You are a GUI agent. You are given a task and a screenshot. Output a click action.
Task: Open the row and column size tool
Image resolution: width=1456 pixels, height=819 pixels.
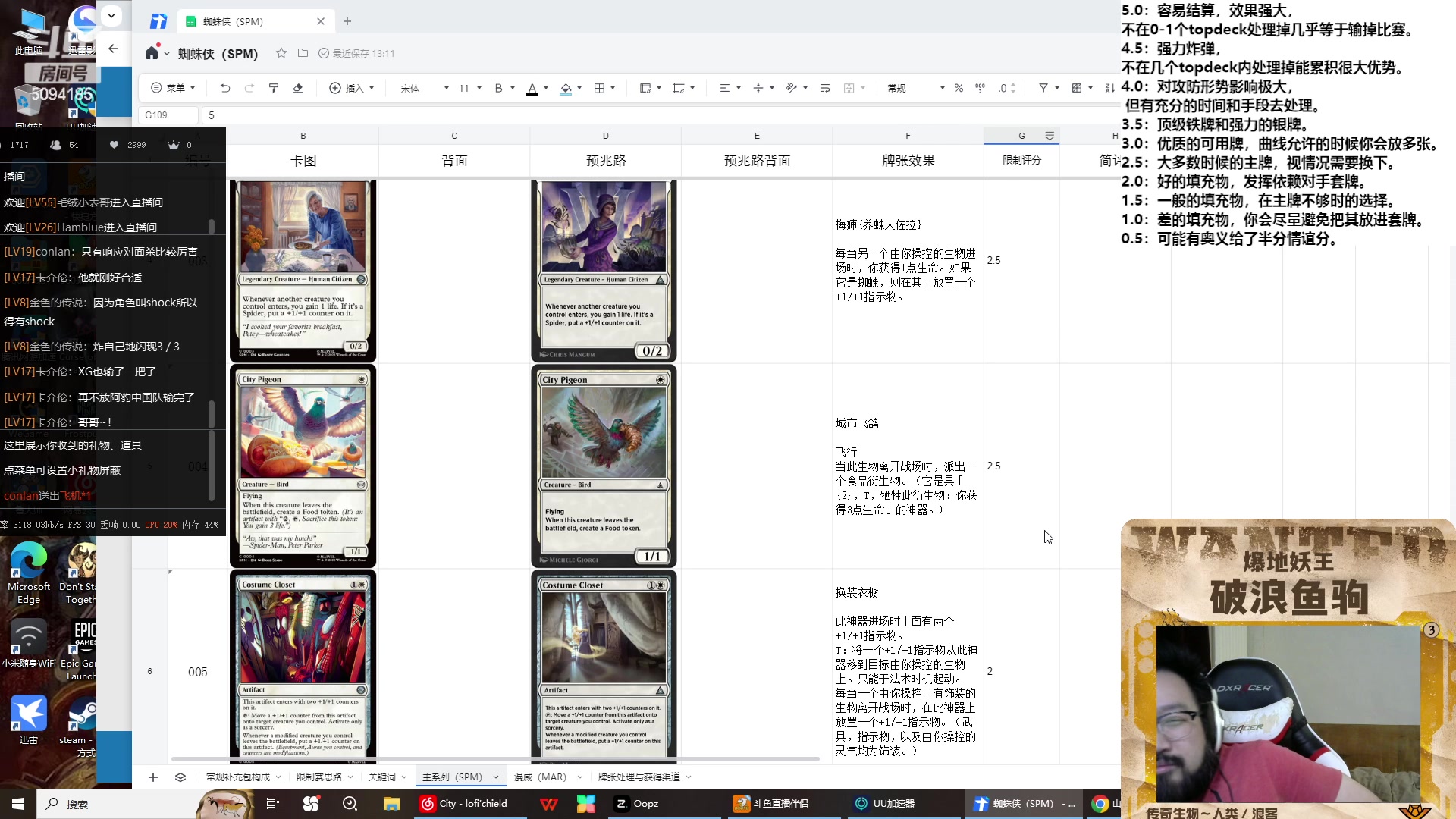[x=679, y=88]
